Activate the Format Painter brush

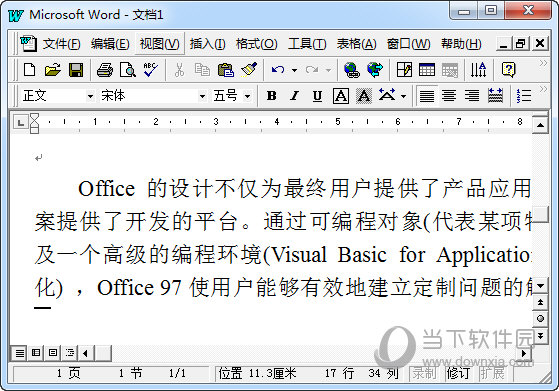click(249, 70)
